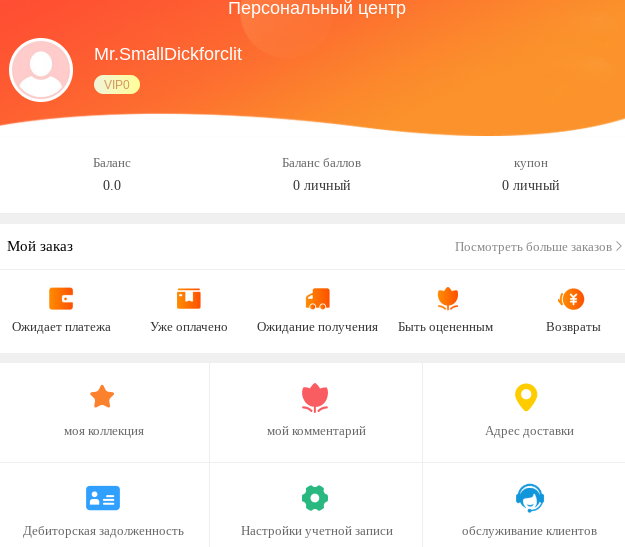
Task: Open Настройки учетной записи gear icon
Action: [x=315, y=498]
